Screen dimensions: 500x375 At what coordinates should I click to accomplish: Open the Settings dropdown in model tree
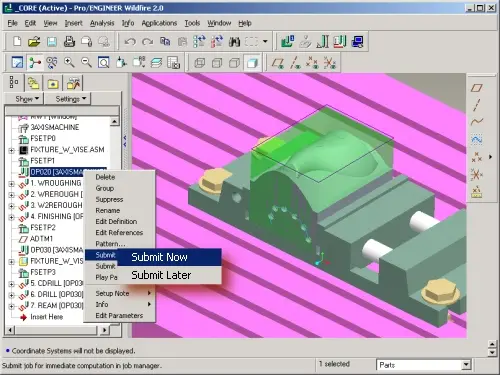pyautogui.click(x=68, y=99)
